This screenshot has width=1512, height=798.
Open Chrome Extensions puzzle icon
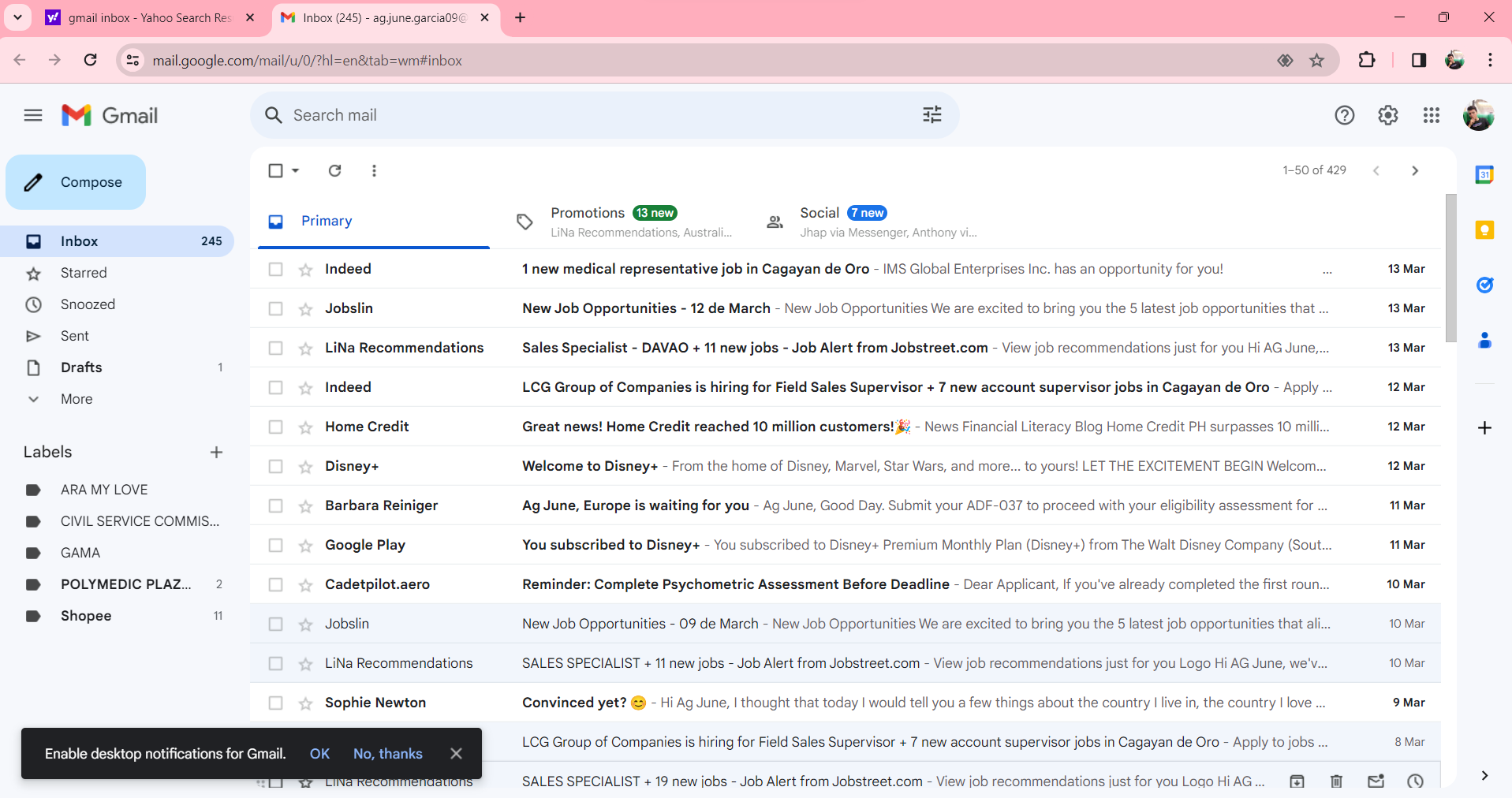point(1367,61)
